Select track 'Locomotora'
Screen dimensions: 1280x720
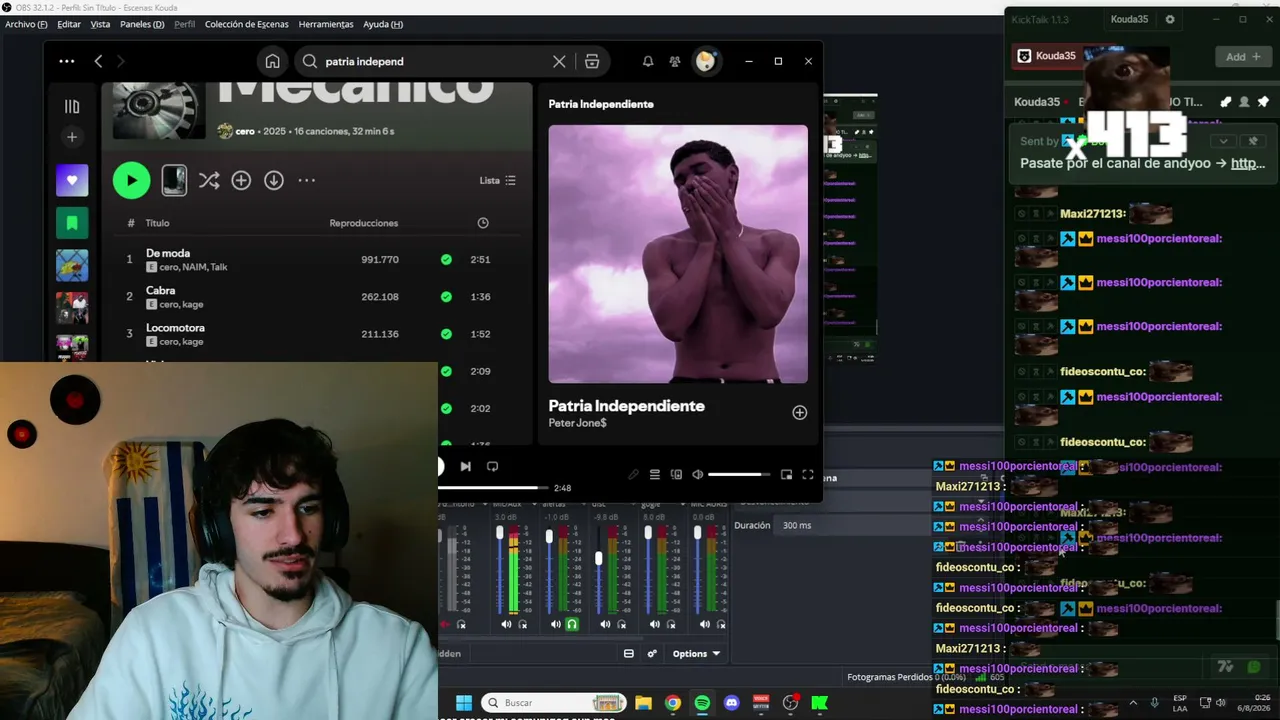(175, 328)
